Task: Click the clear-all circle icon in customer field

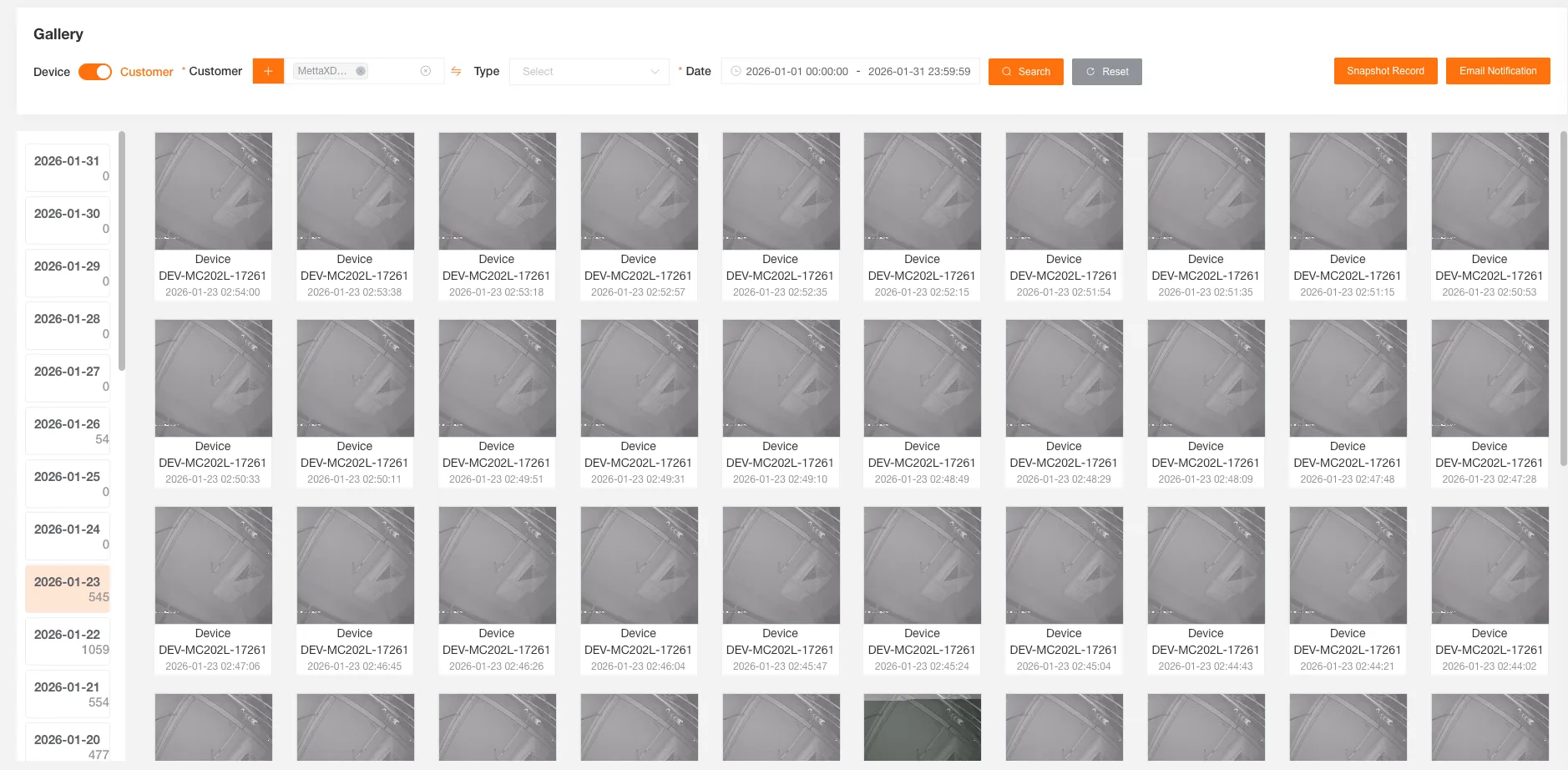Action: pos(427,70)
